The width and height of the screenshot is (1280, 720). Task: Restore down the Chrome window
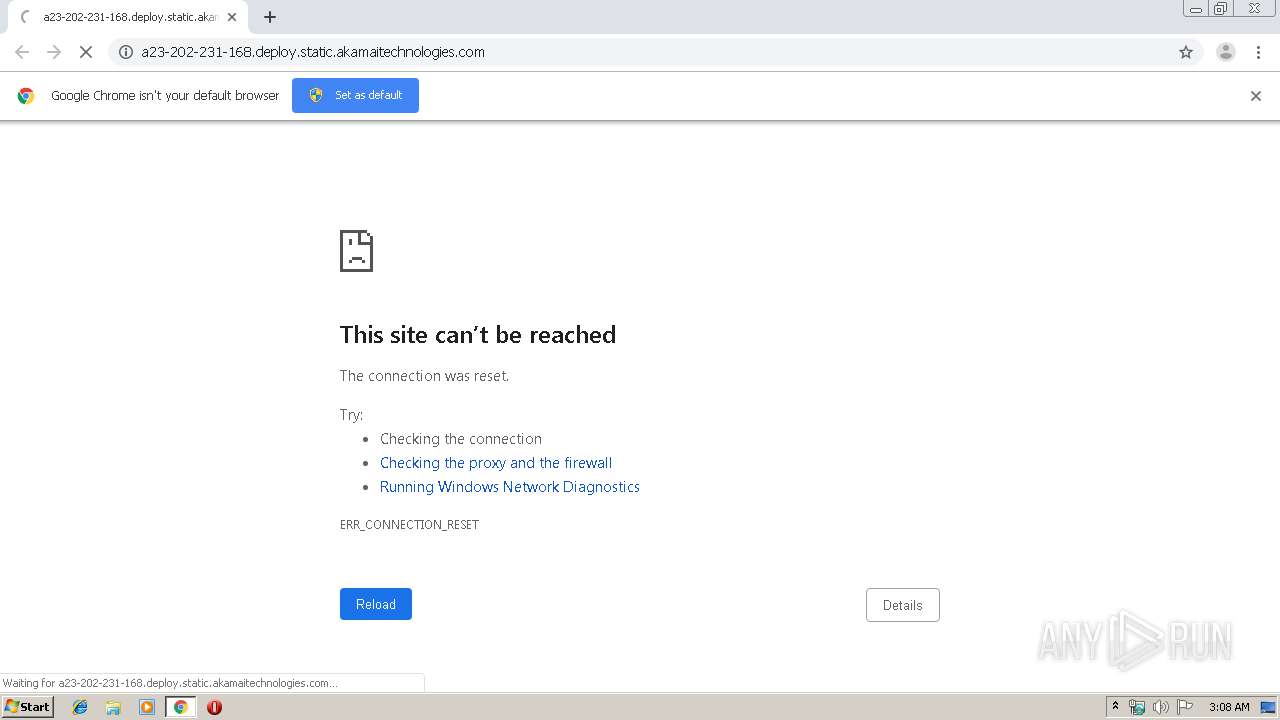[x=1221, y=9]
